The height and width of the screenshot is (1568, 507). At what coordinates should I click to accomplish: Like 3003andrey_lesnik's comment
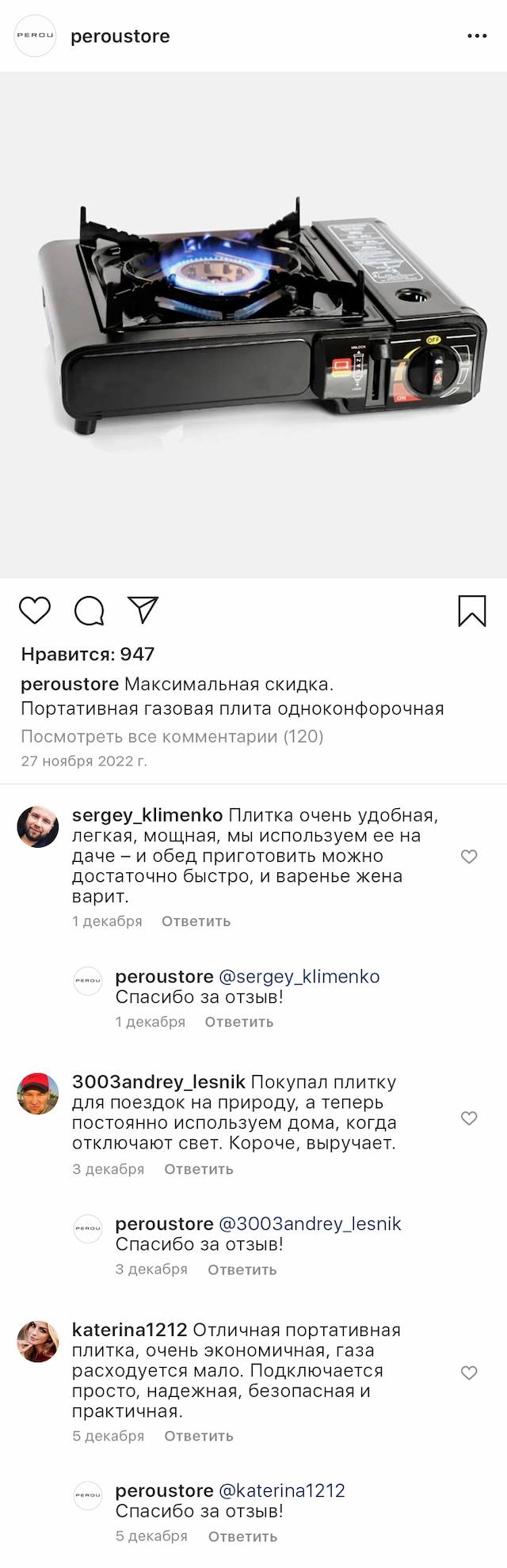[x=469, y=1118]
